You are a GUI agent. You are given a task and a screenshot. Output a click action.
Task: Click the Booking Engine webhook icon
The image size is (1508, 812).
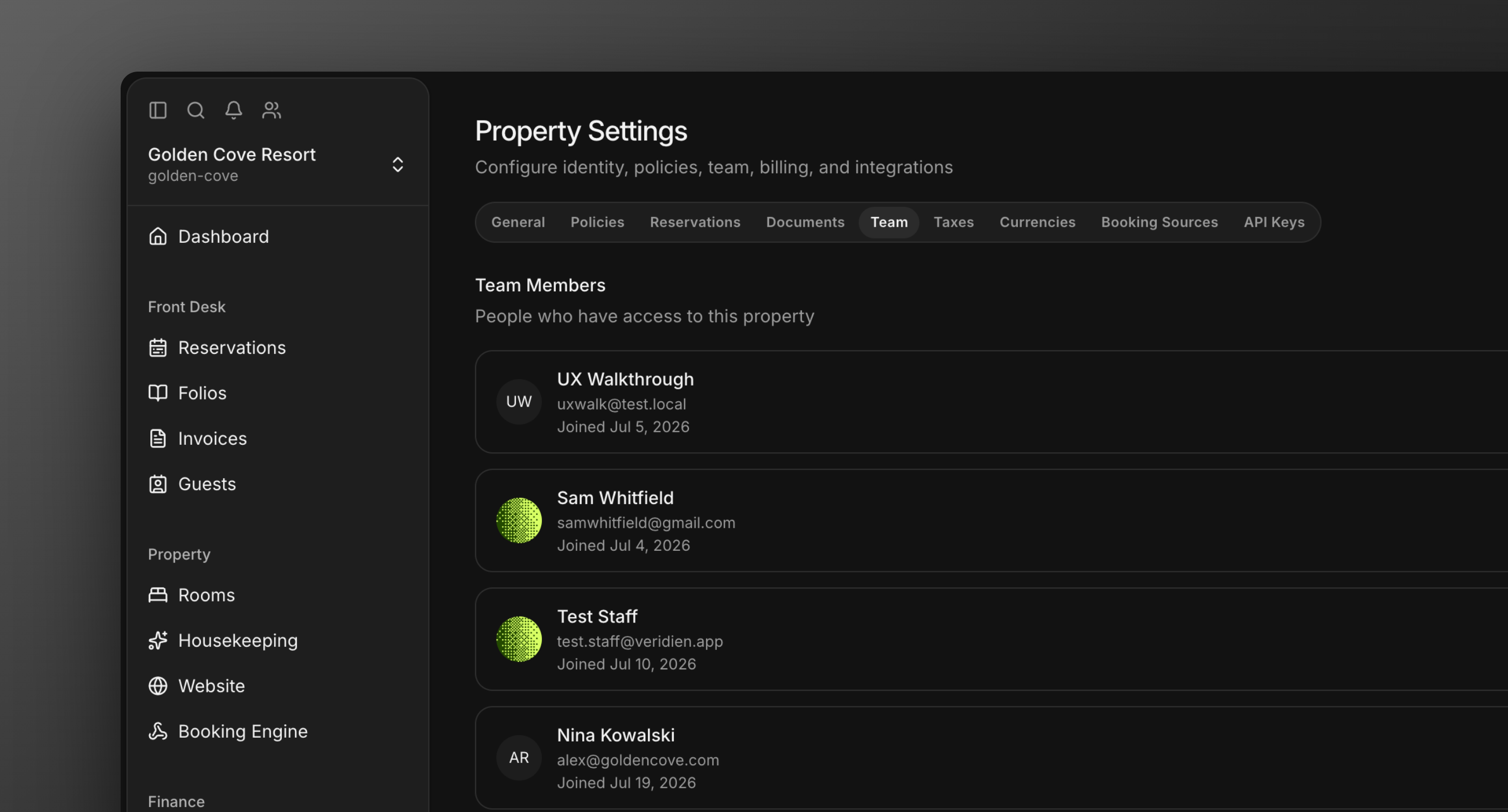(x=158, y=731)
